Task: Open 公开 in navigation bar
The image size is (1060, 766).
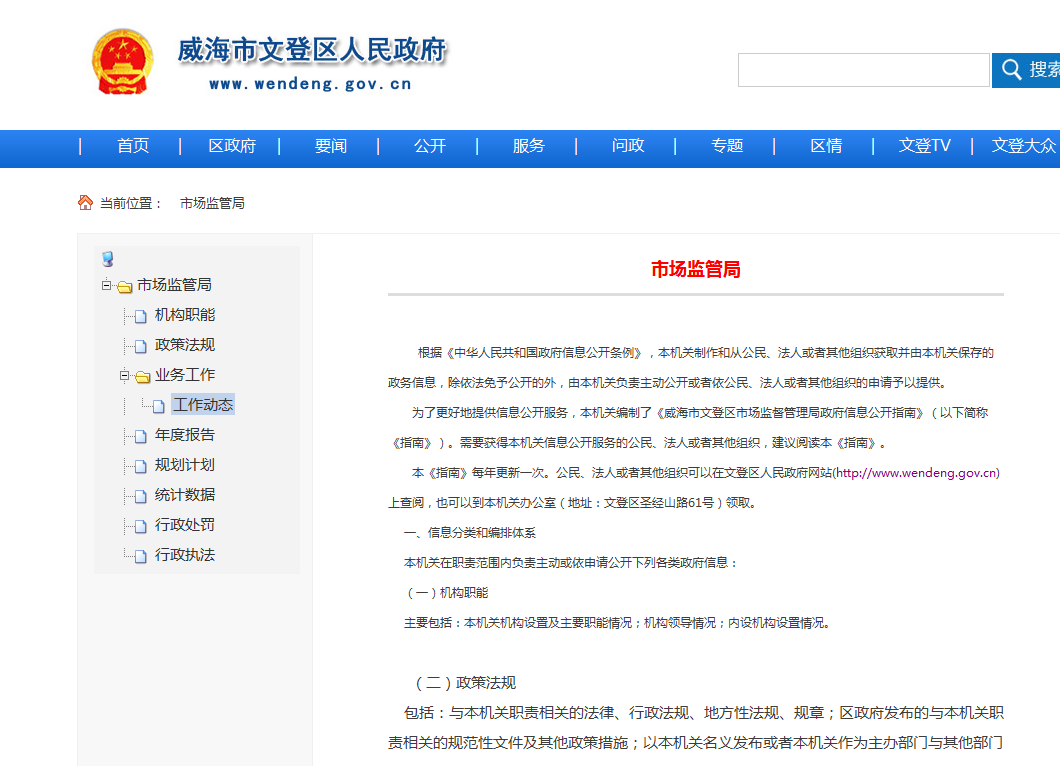Action: coord(430,146)
